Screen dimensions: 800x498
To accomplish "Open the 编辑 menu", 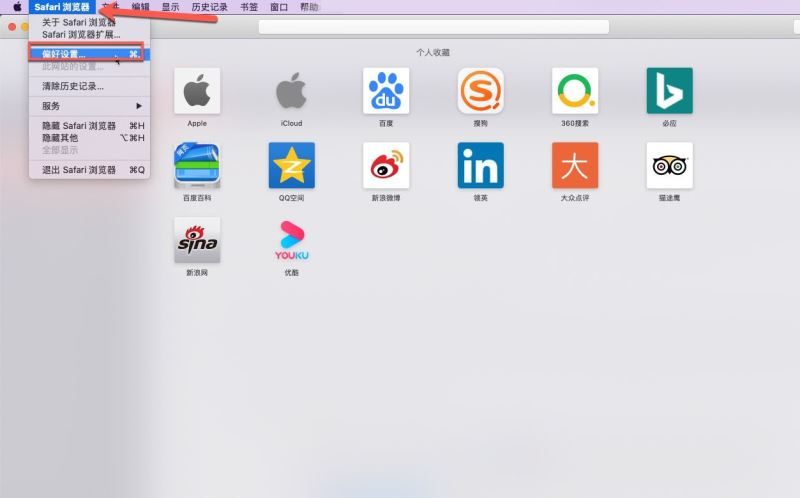I will [x=140, y=7].
